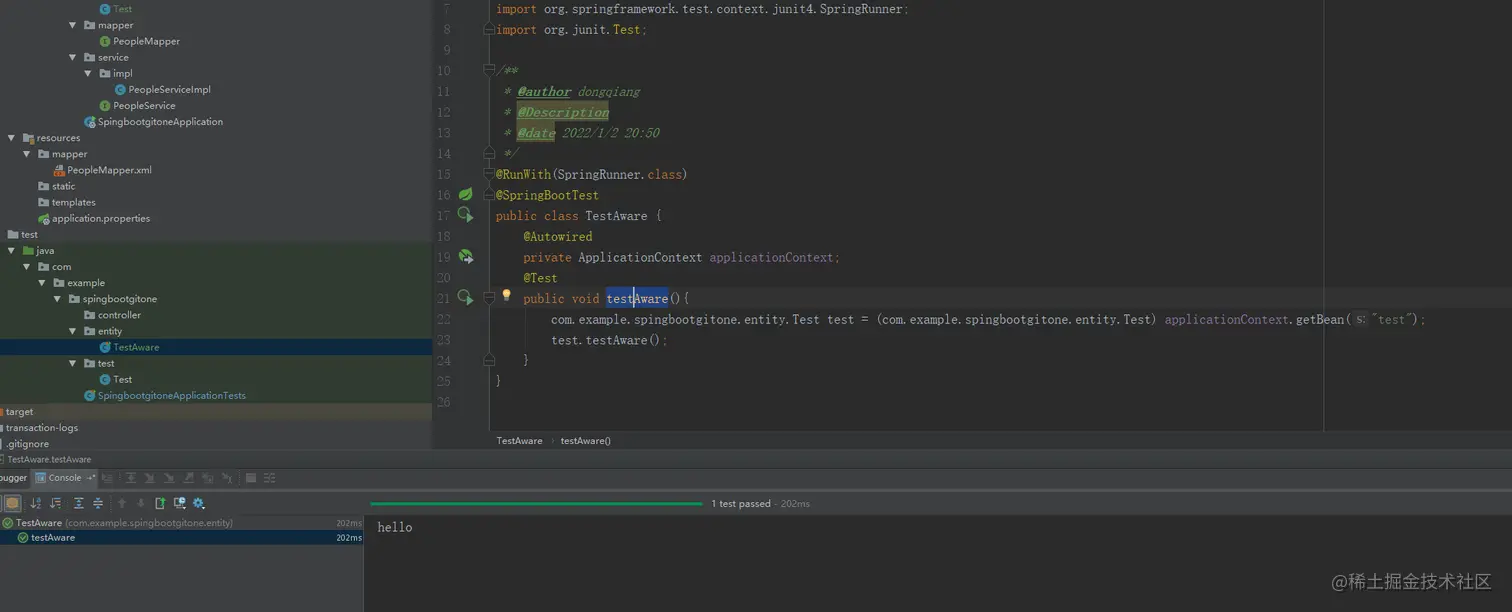Collapse the spingbootgitone package under test
The image size is (1512, 612).
[x=58, y=299]
